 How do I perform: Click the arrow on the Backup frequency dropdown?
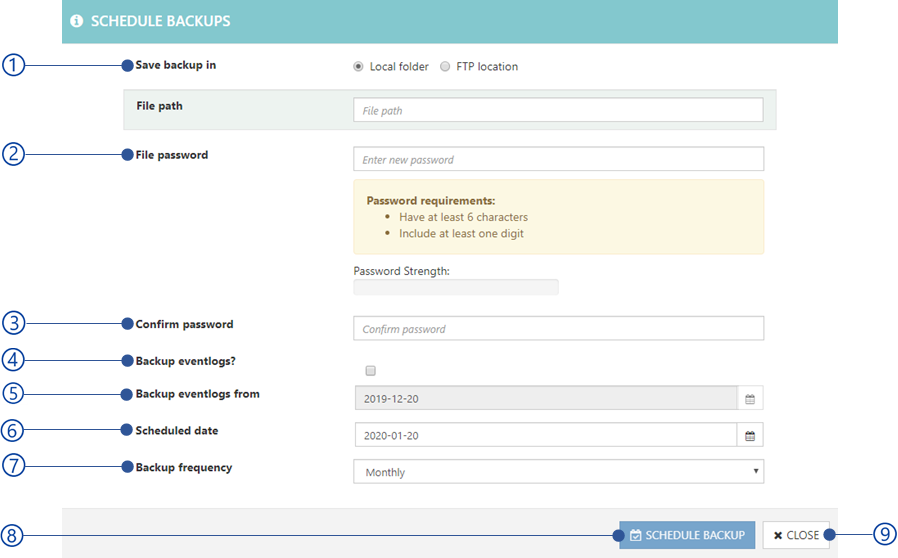755,471
